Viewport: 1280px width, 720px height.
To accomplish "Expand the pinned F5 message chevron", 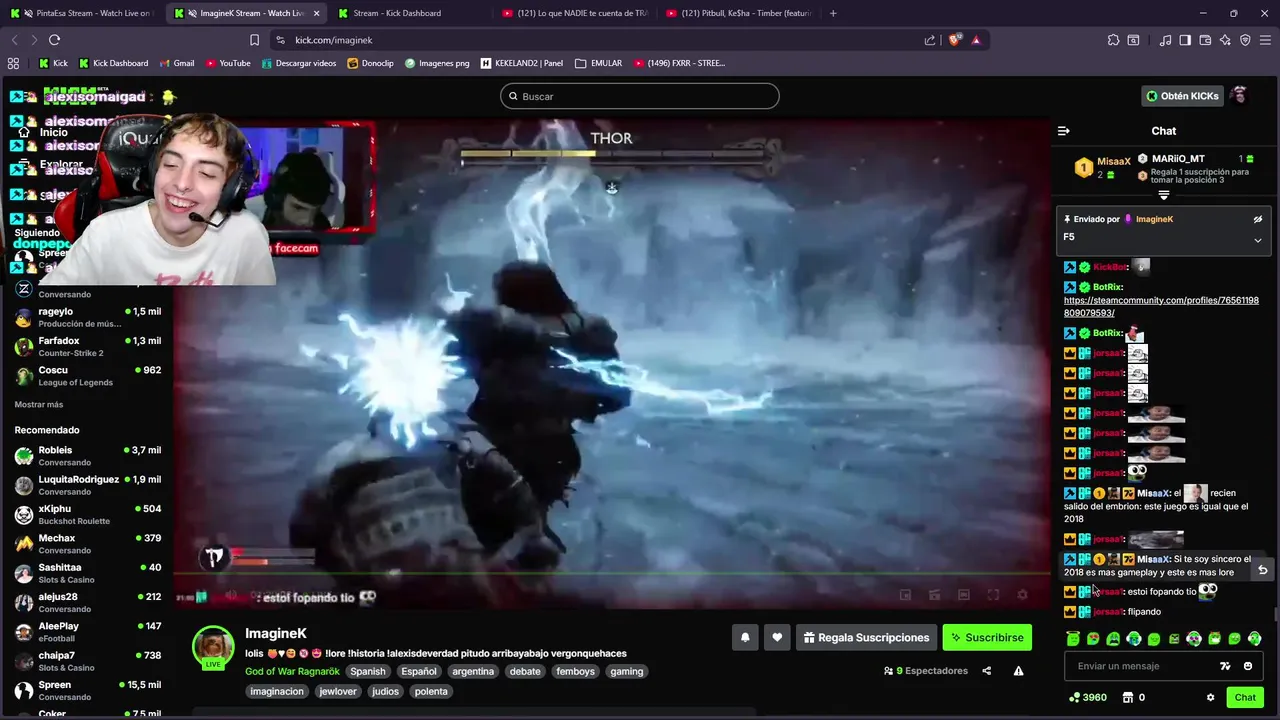I will point(1258,240).
